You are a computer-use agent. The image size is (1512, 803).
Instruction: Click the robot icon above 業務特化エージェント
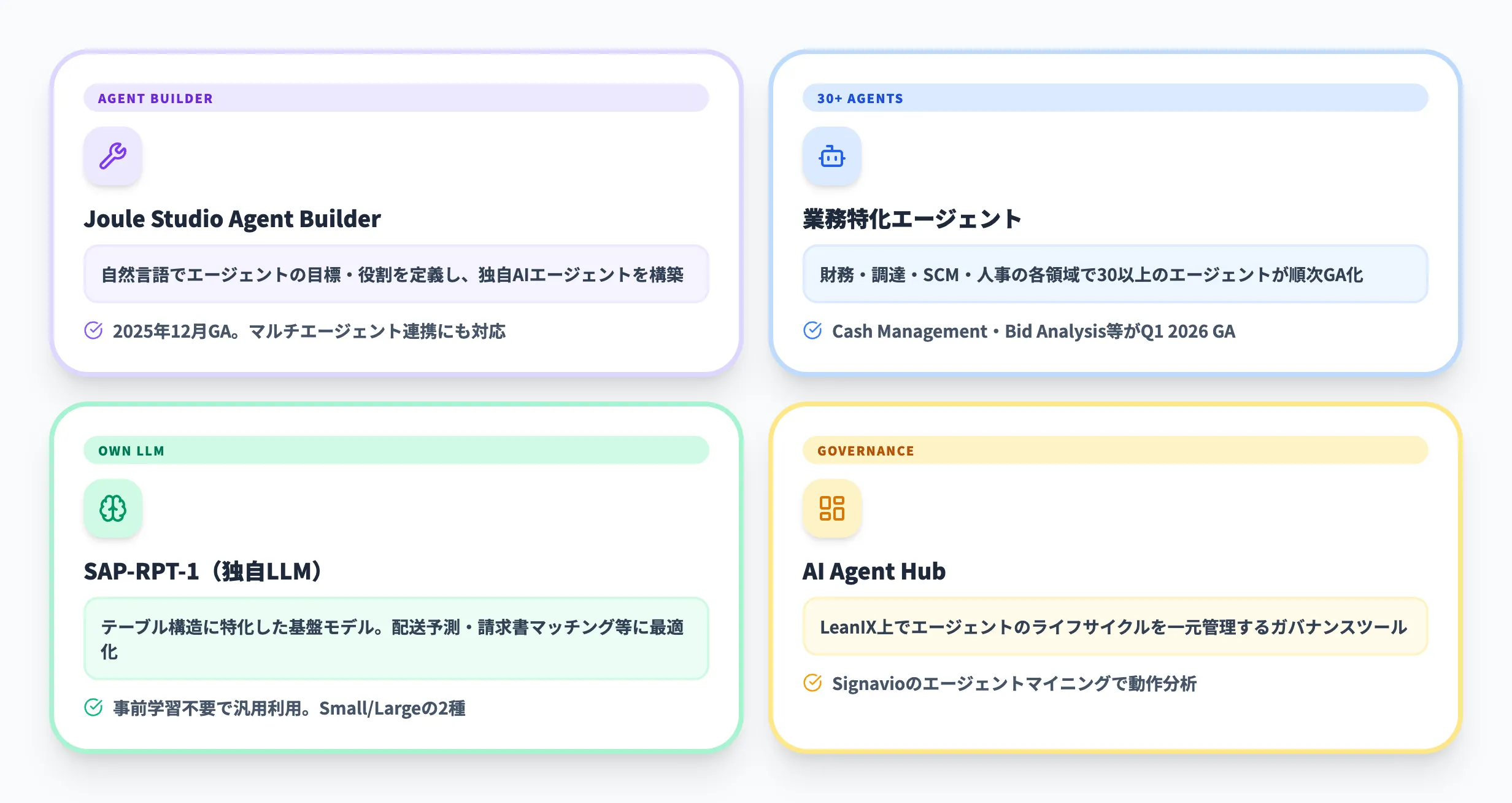pyautogui.click(x=832, y=157)
